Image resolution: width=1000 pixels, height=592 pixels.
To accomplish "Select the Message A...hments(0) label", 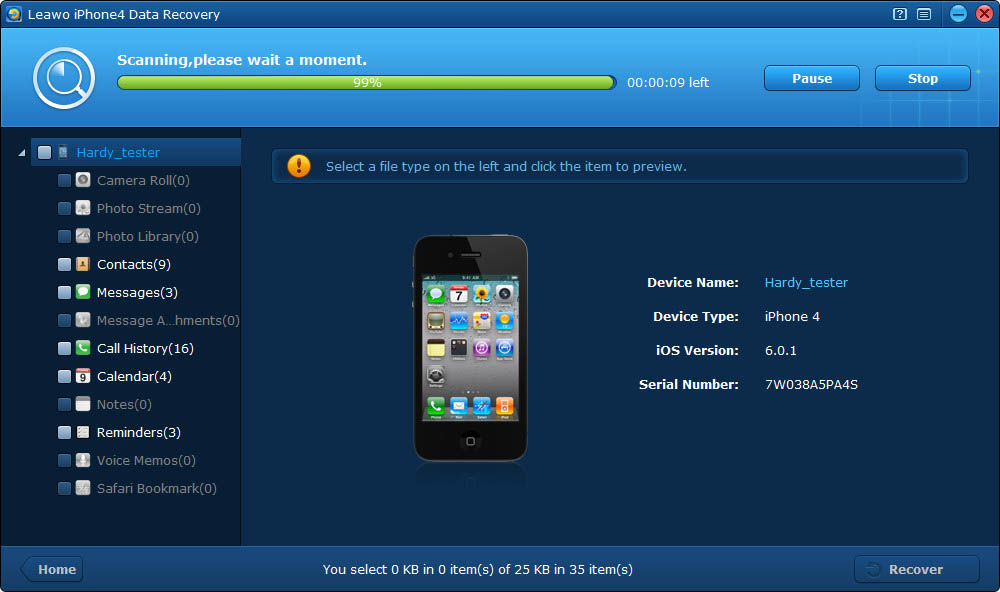I will (x=168, y=321).
